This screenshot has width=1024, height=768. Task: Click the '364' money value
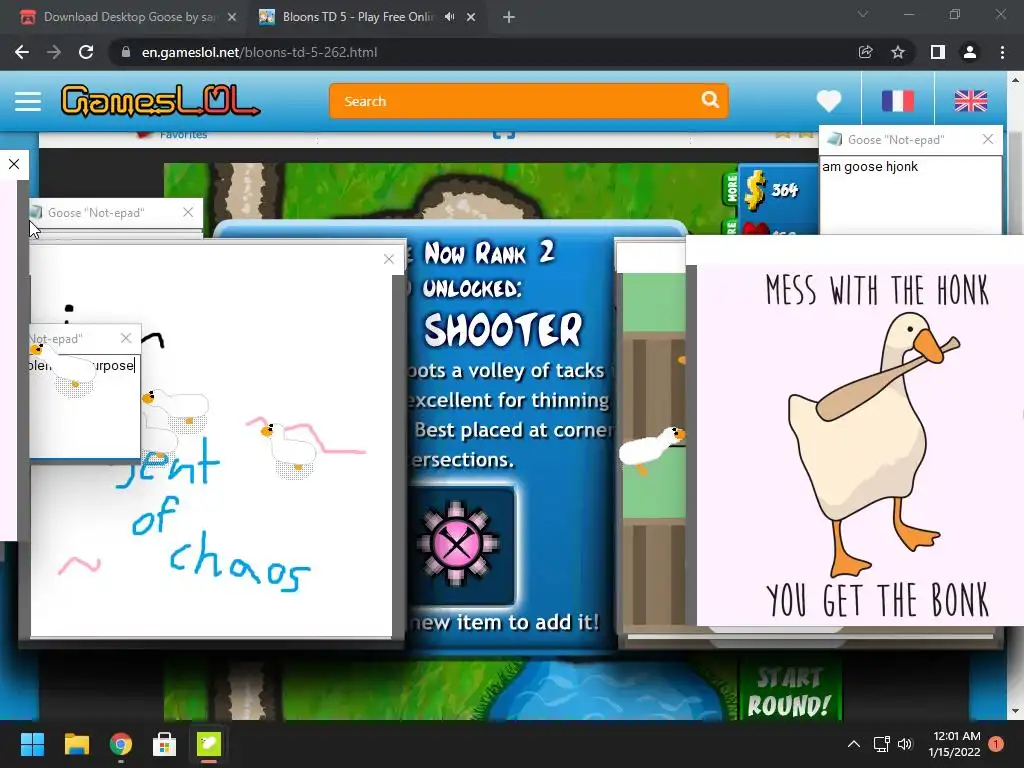pyautogui.click(x=784, y=190)
